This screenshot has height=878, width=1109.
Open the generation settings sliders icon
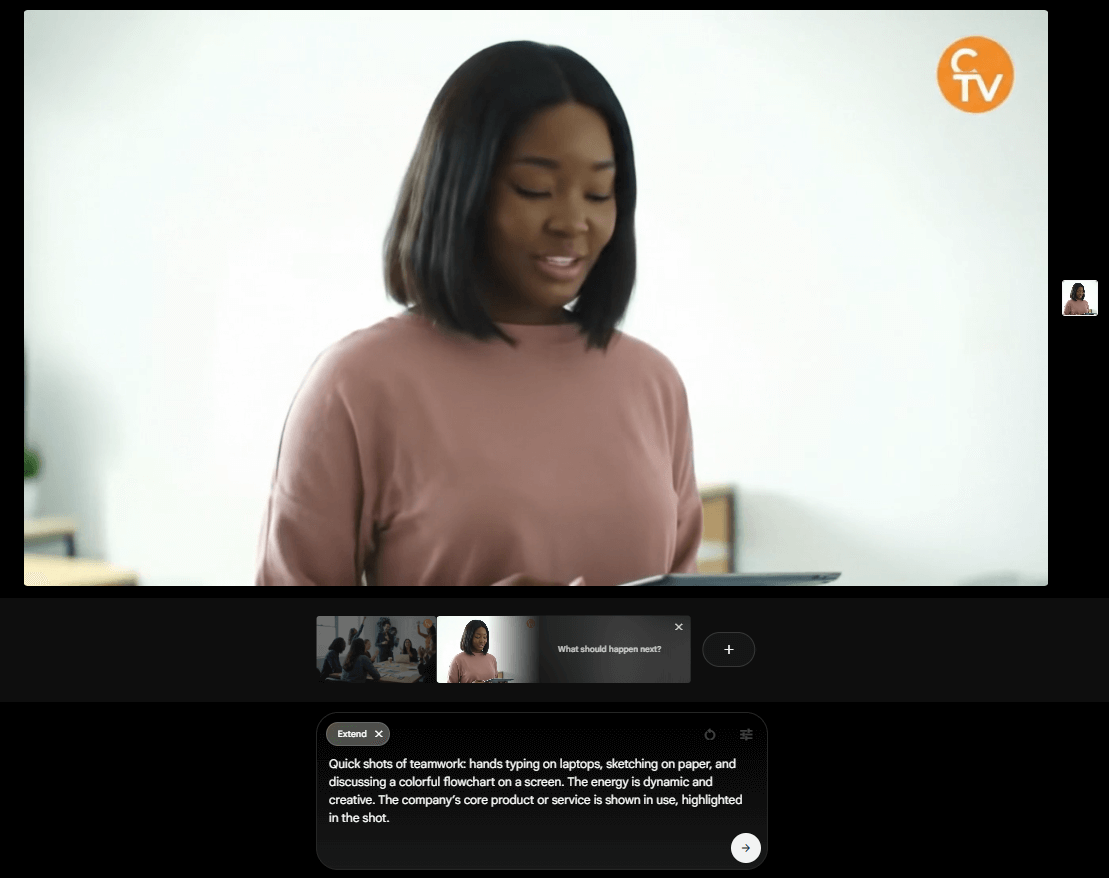click(746, 734)
